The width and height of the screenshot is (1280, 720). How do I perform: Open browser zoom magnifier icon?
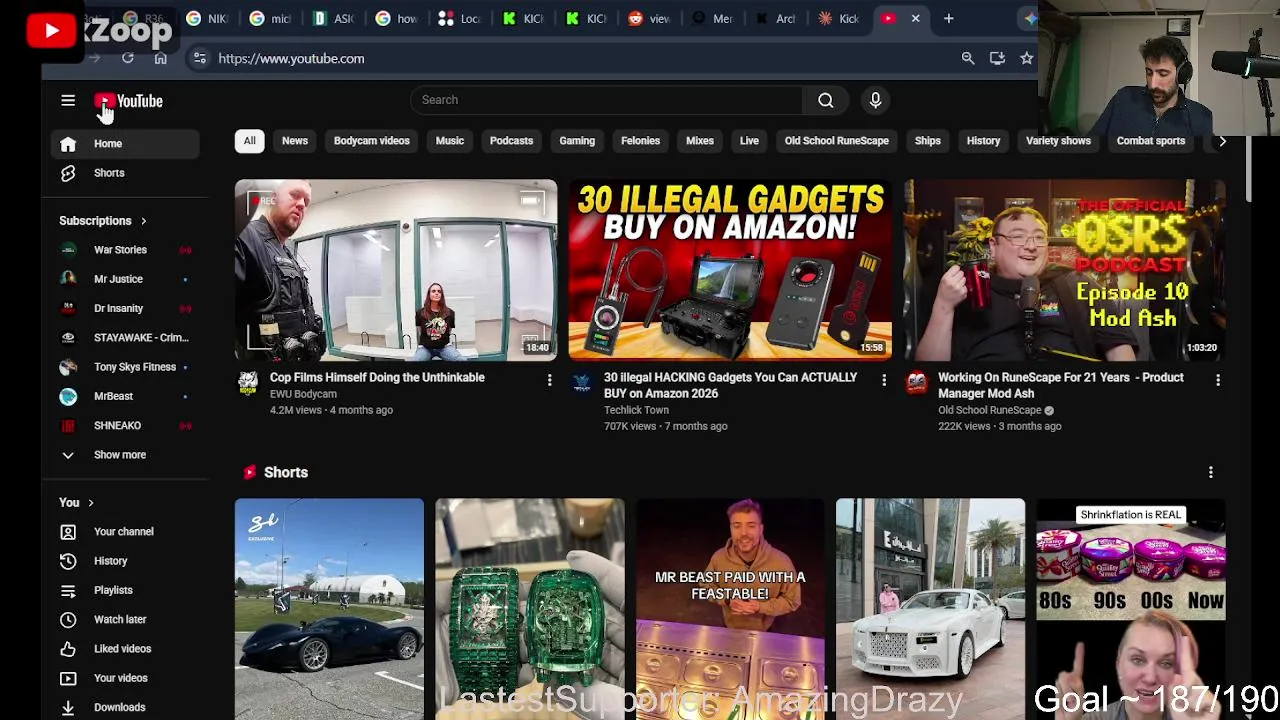pyautogui.click(x=968, y=59)
